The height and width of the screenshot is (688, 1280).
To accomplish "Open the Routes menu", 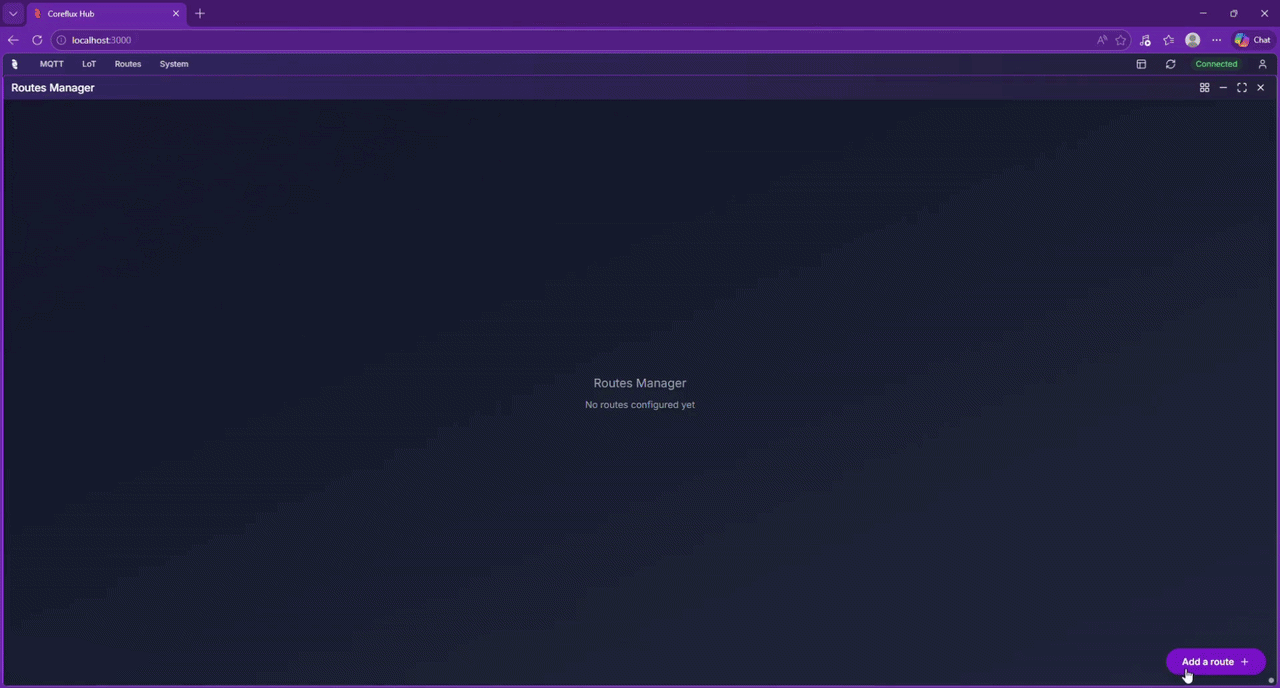I will tap(128, 64).
